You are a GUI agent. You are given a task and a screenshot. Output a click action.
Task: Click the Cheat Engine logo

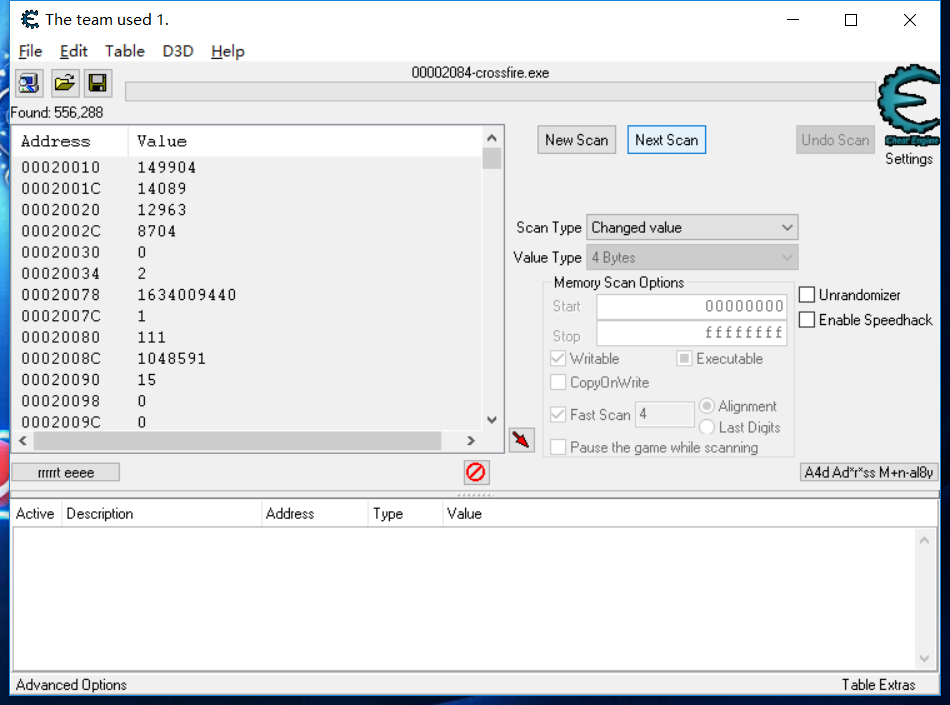click(x=909, y=104)
